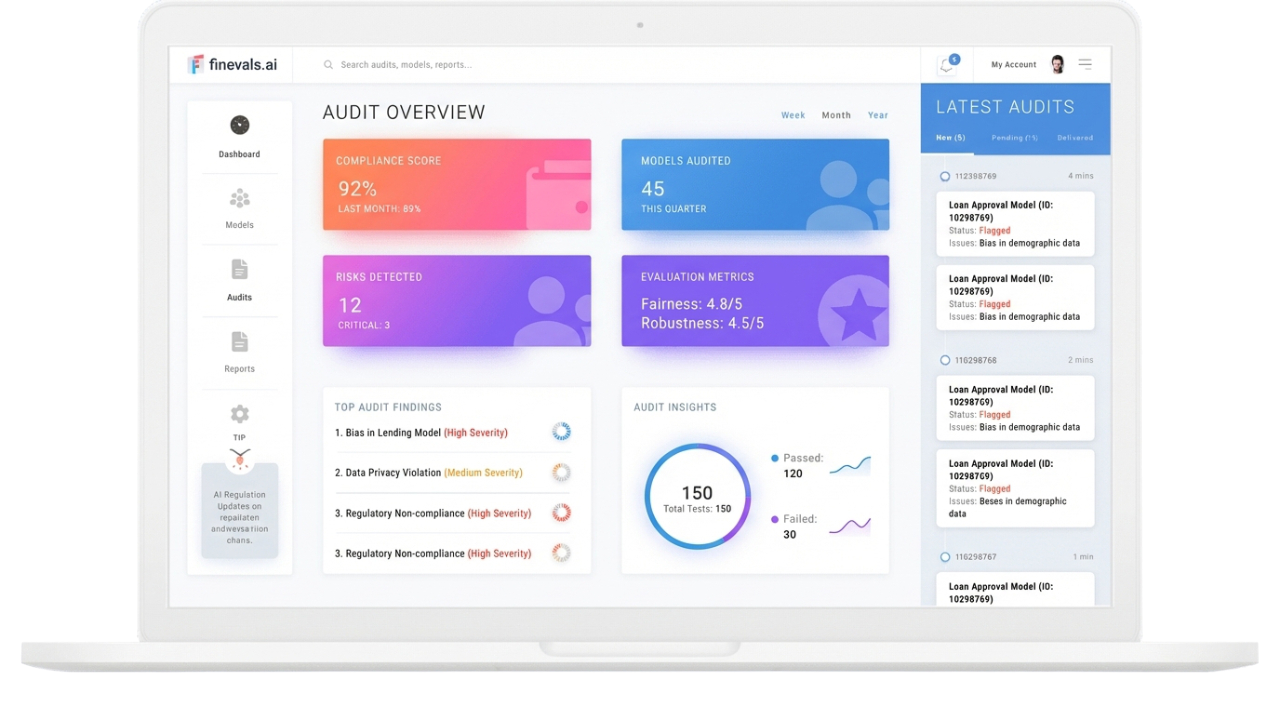Switch time range to Month

click(x=836, y=115)
